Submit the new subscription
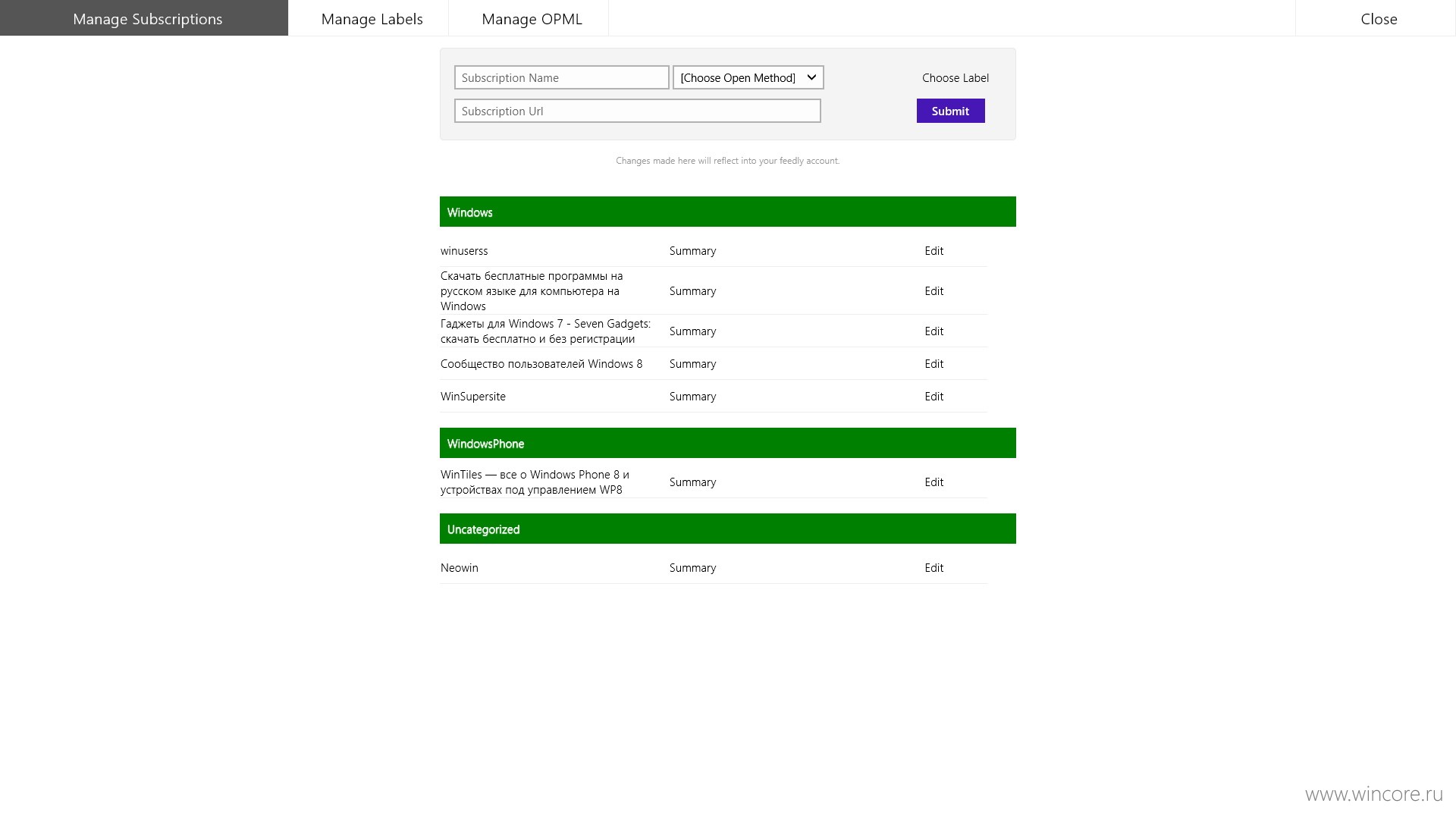Screen dimensions: 1456x819 (x=951, y=111)
